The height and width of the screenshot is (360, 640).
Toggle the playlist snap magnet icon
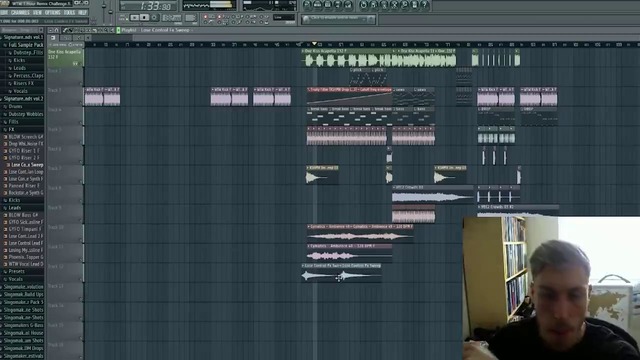point(57,30)
